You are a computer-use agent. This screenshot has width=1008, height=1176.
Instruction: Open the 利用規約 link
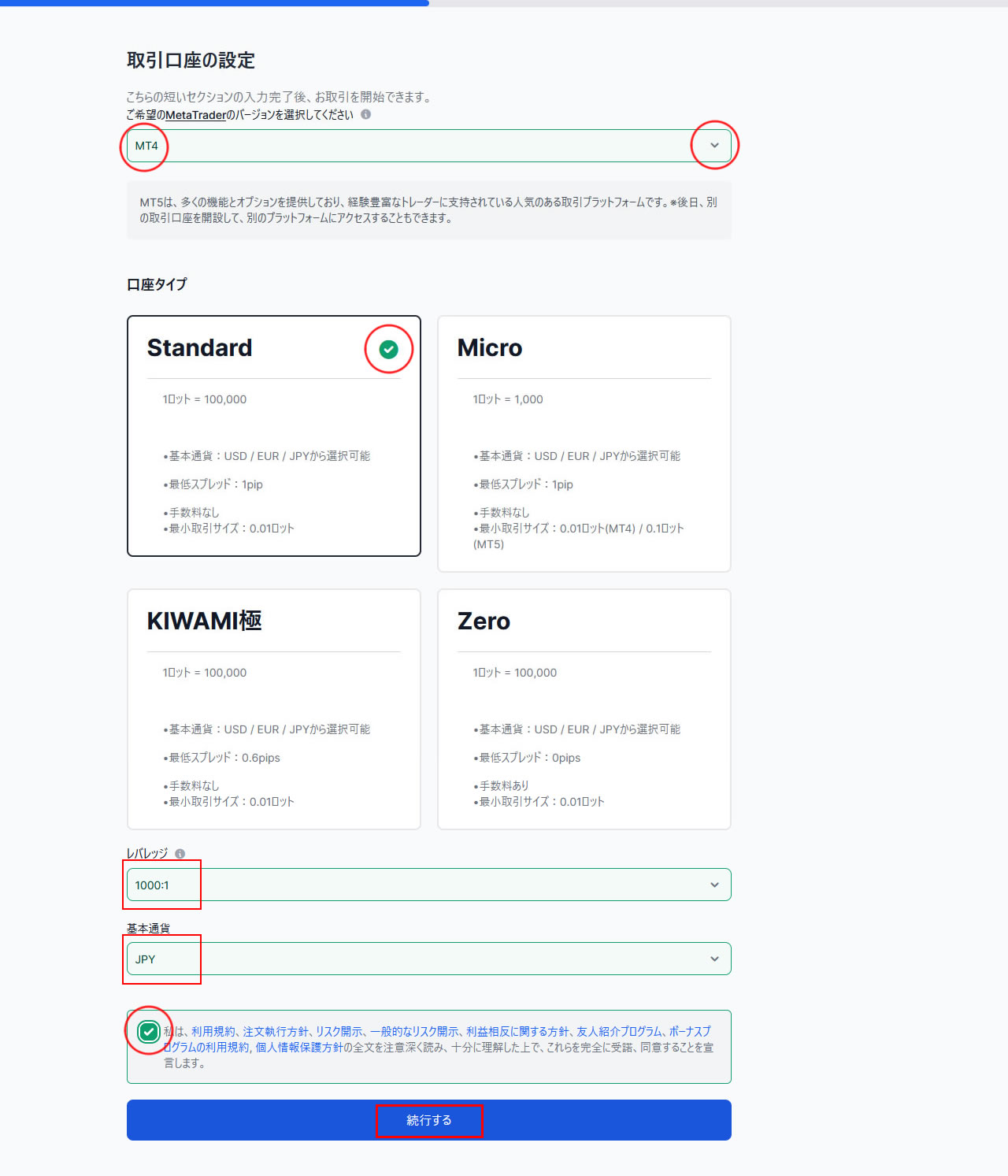(x=213, y=1031)
